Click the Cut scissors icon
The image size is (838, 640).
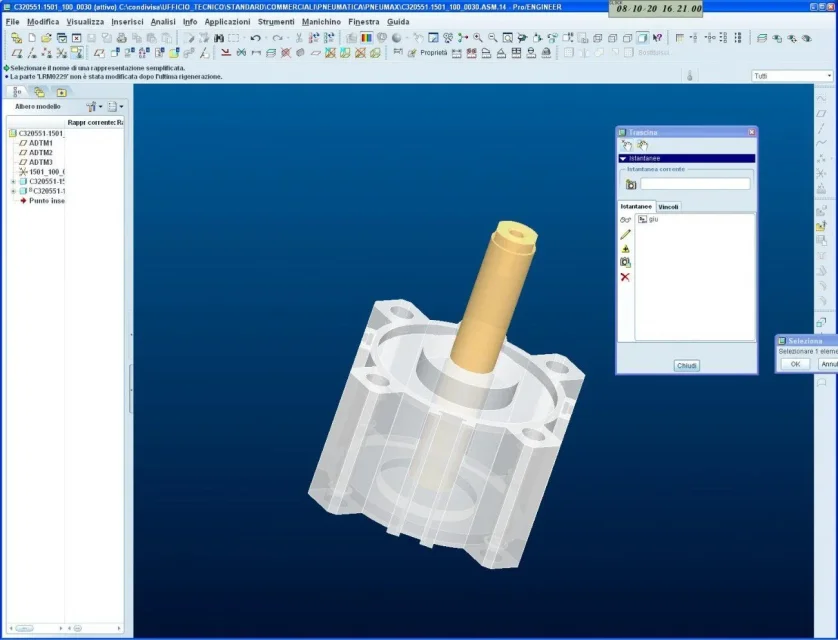click(x=299, y=38)
